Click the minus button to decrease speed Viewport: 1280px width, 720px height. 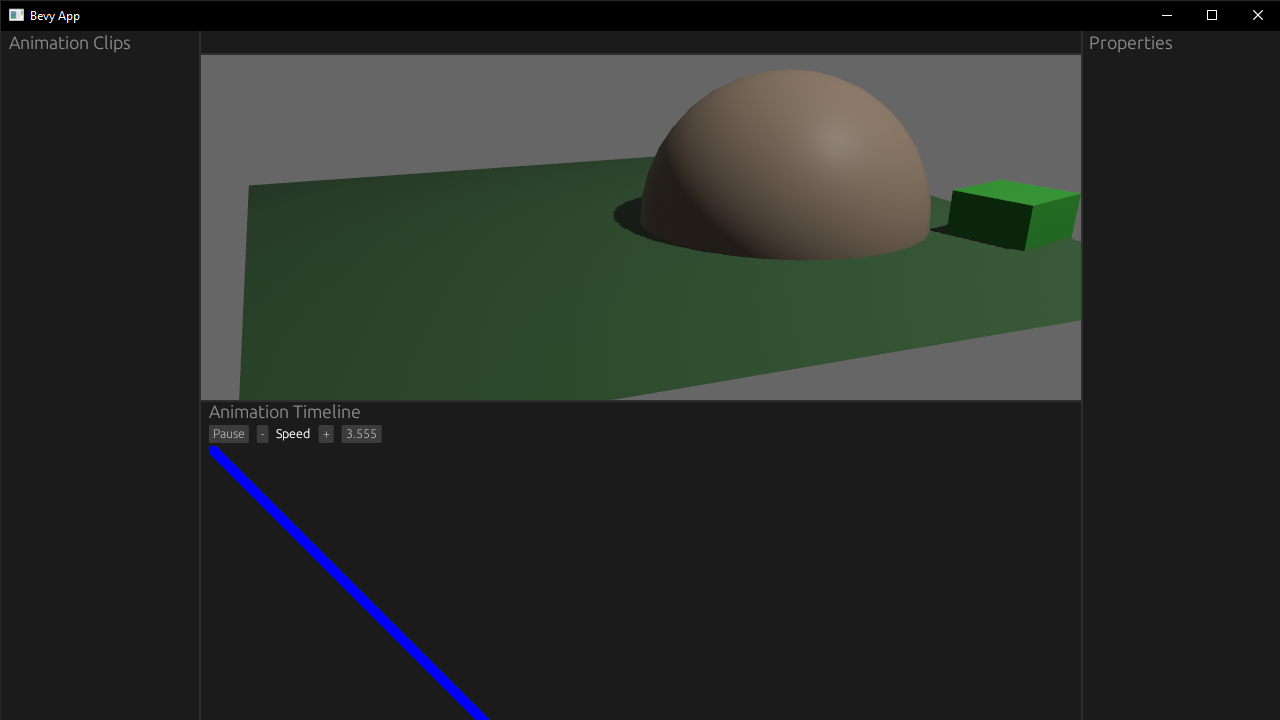262,433
